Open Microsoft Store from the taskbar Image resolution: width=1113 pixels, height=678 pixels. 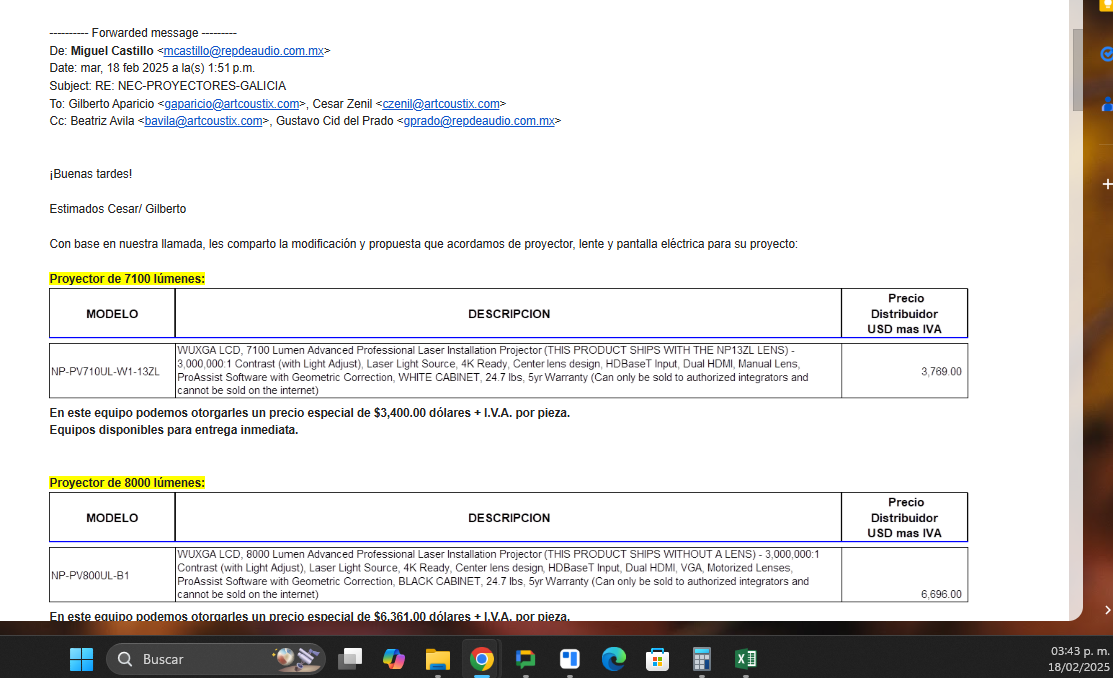point(657,659)
